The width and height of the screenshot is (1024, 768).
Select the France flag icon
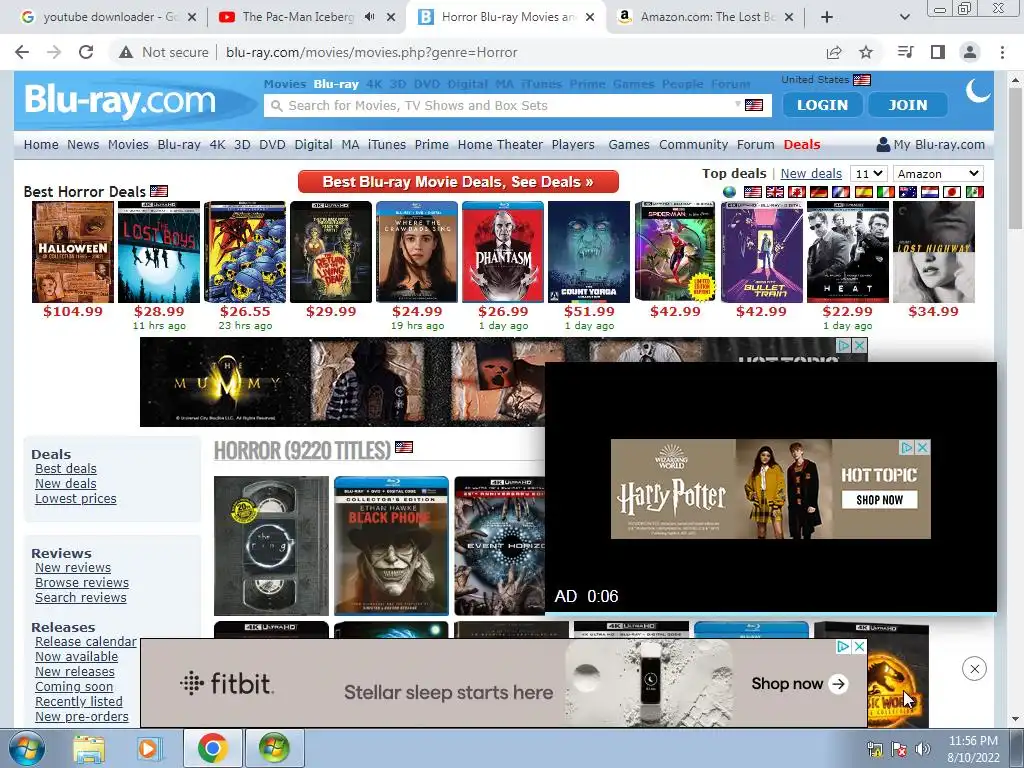point(841,192)
